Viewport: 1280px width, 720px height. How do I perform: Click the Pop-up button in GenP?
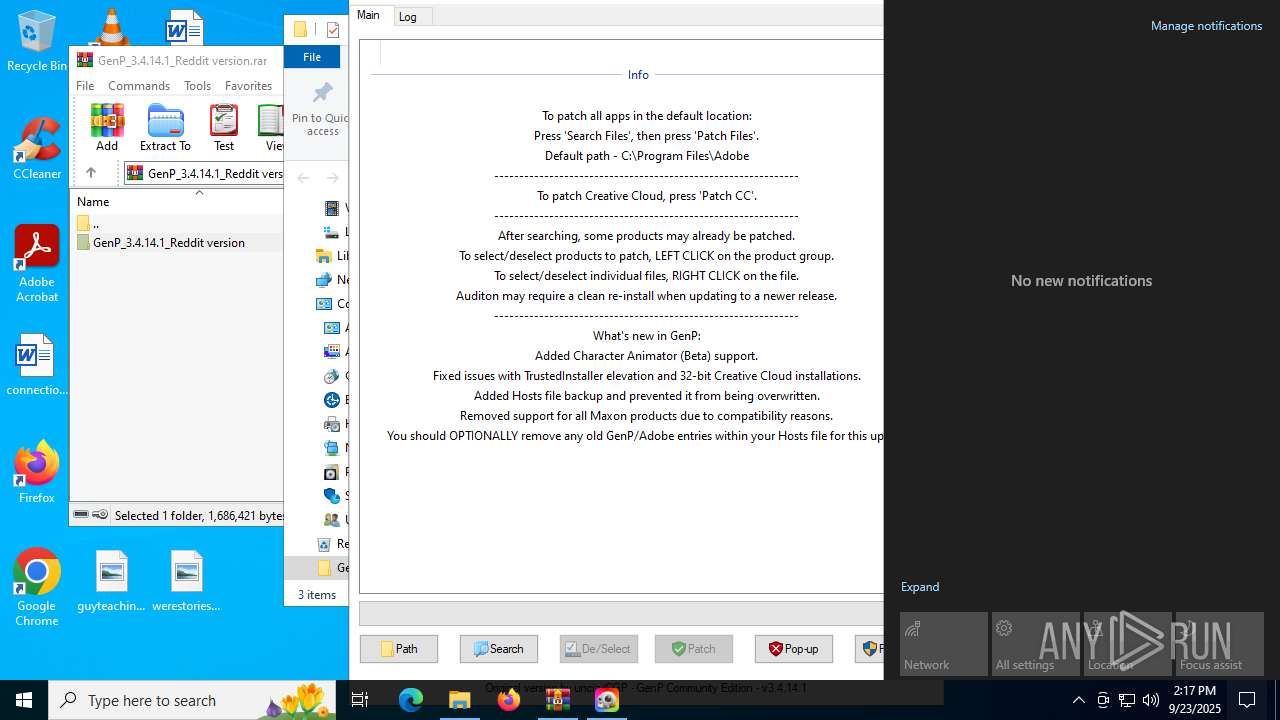794,649
